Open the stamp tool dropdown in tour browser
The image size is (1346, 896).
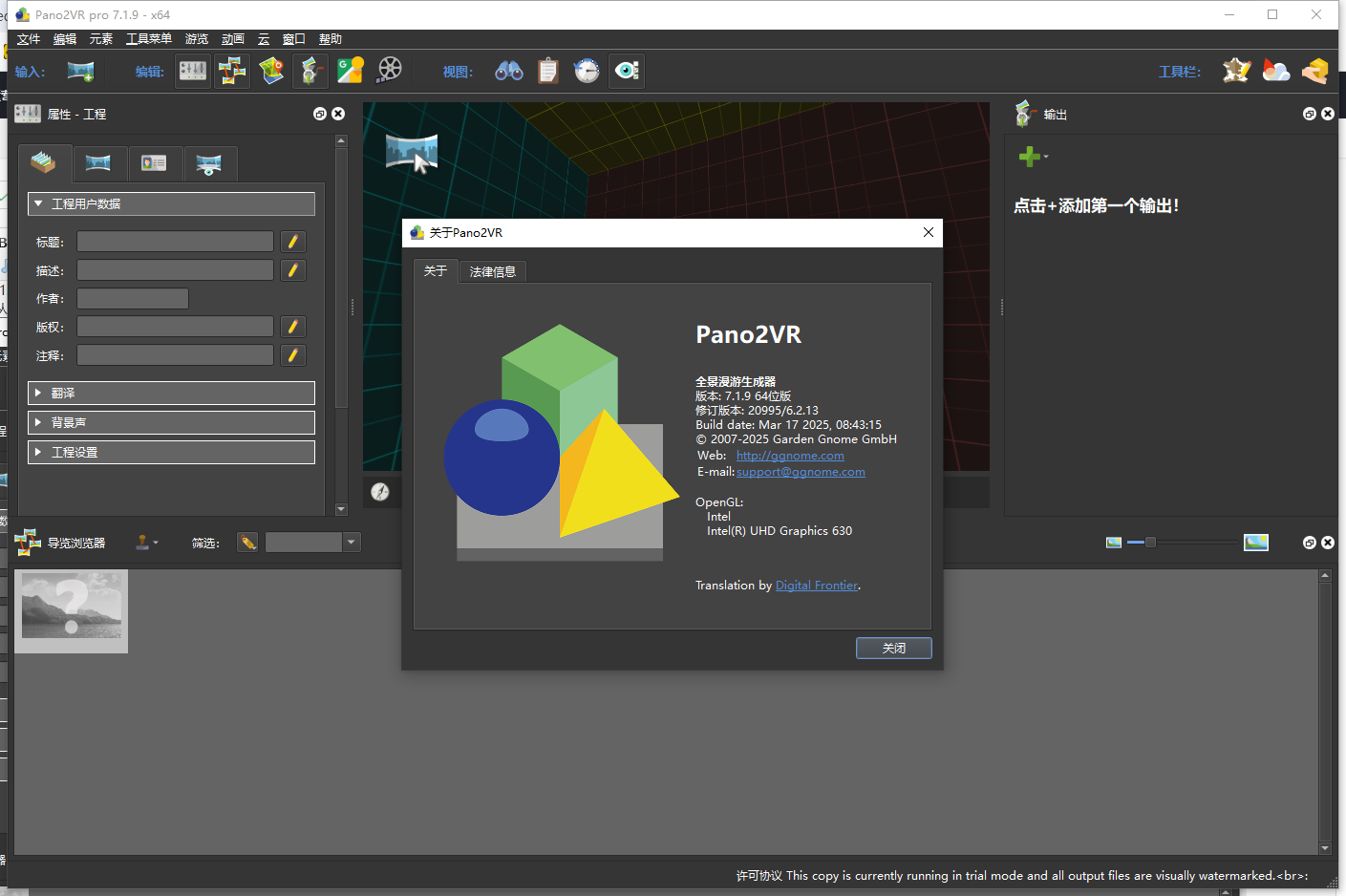pyautogui.click(x=146, y=543)
